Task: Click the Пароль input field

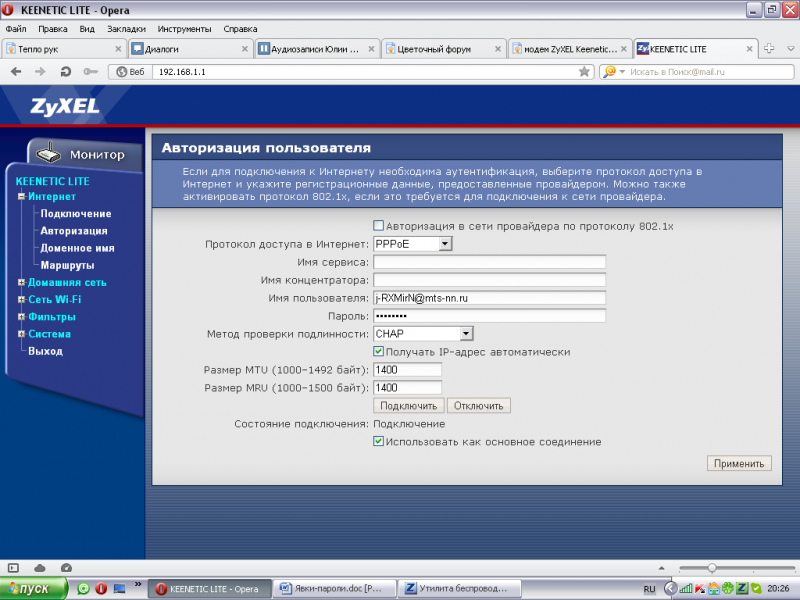Action: pyautogui.click(x=489, y=316)
